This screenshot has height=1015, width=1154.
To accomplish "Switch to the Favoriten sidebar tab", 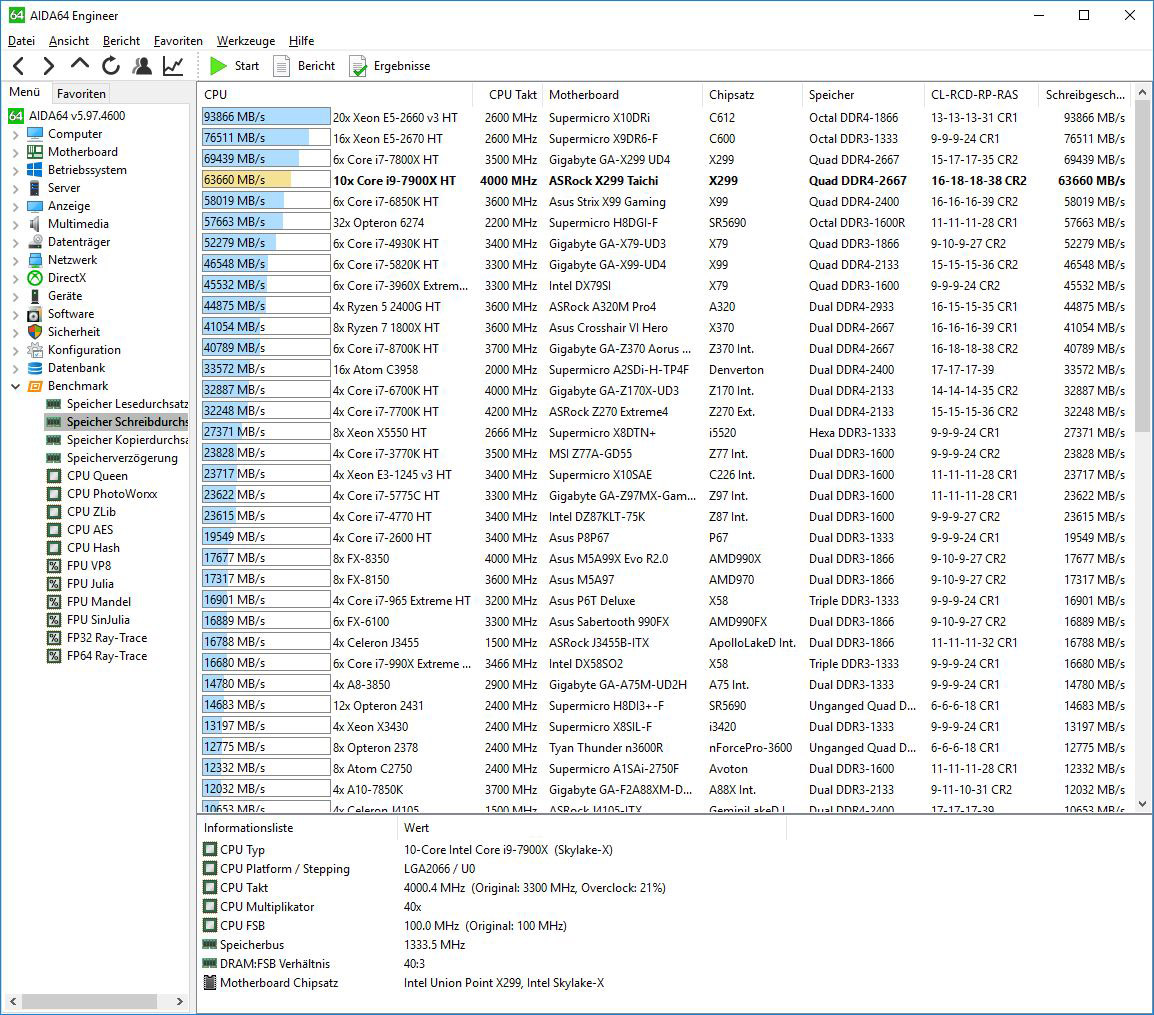I will [x=81, y=93].
